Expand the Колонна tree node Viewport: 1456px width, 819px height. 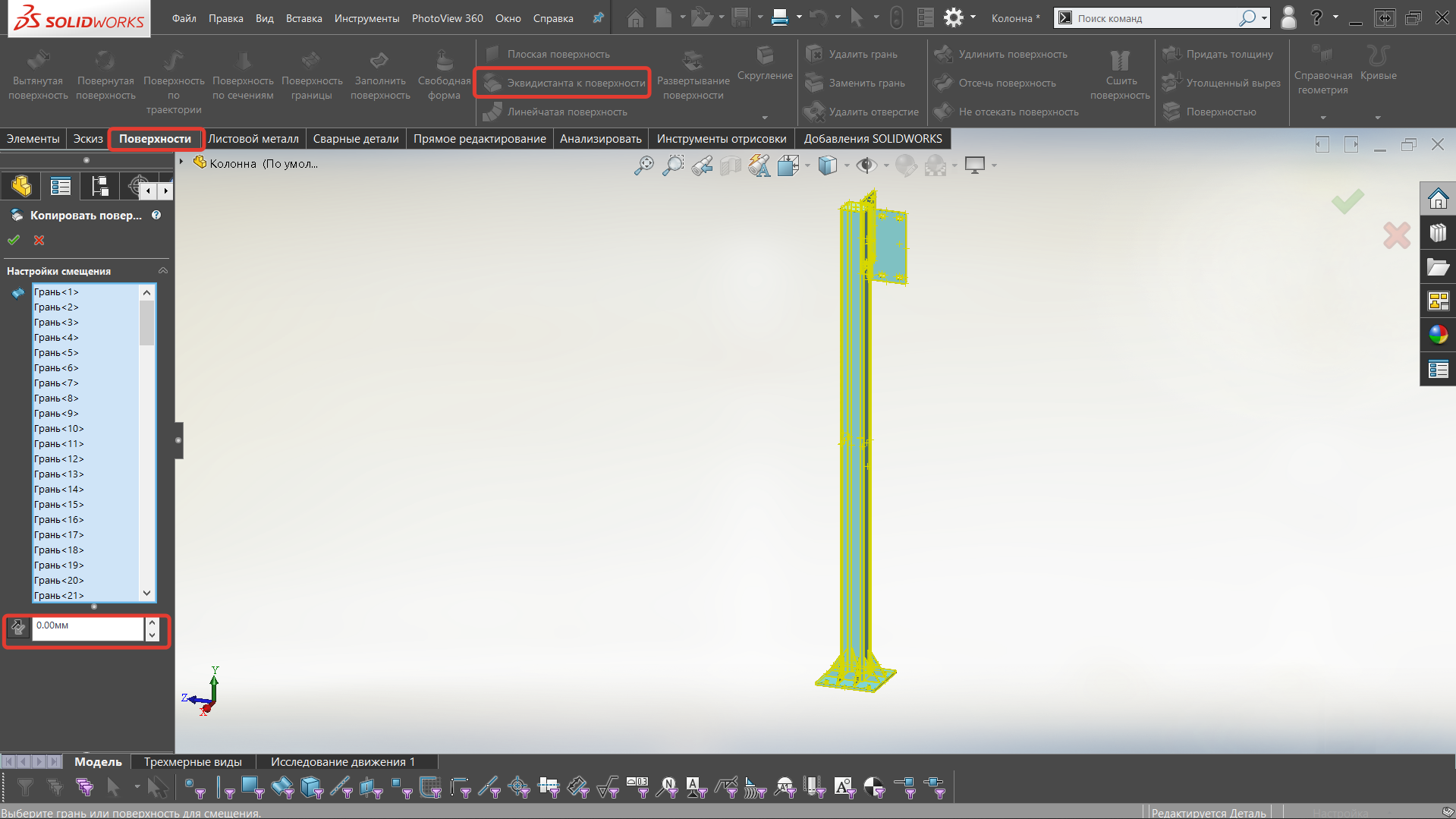tap(181, 162)
